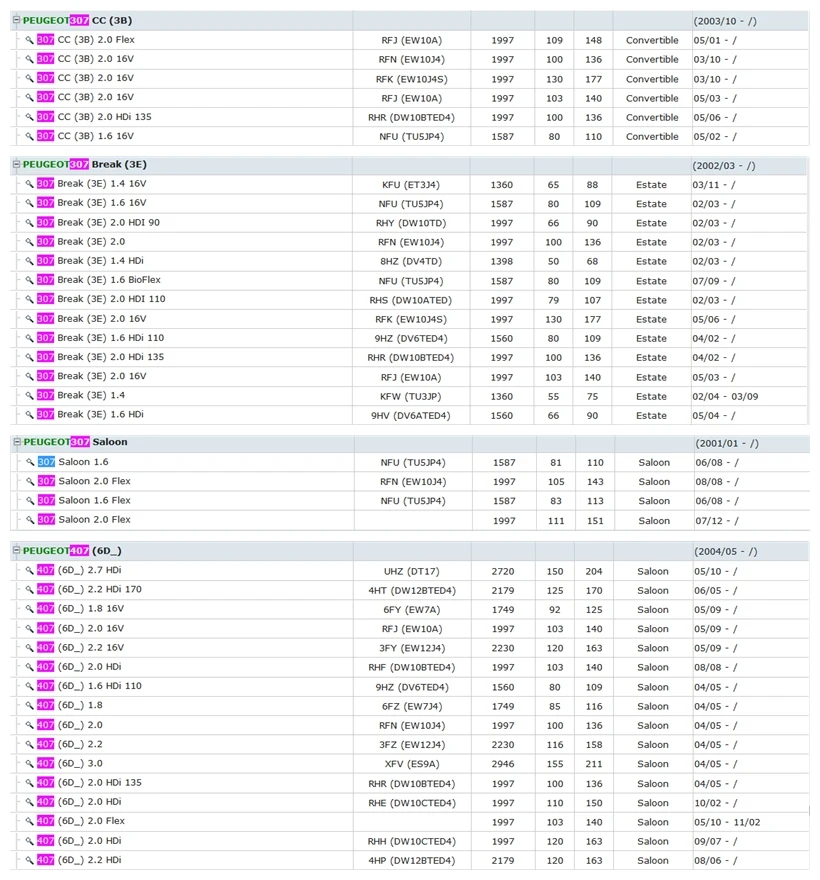Select PEUGEOT 307 Saloon header label

[x=75, y=442]
